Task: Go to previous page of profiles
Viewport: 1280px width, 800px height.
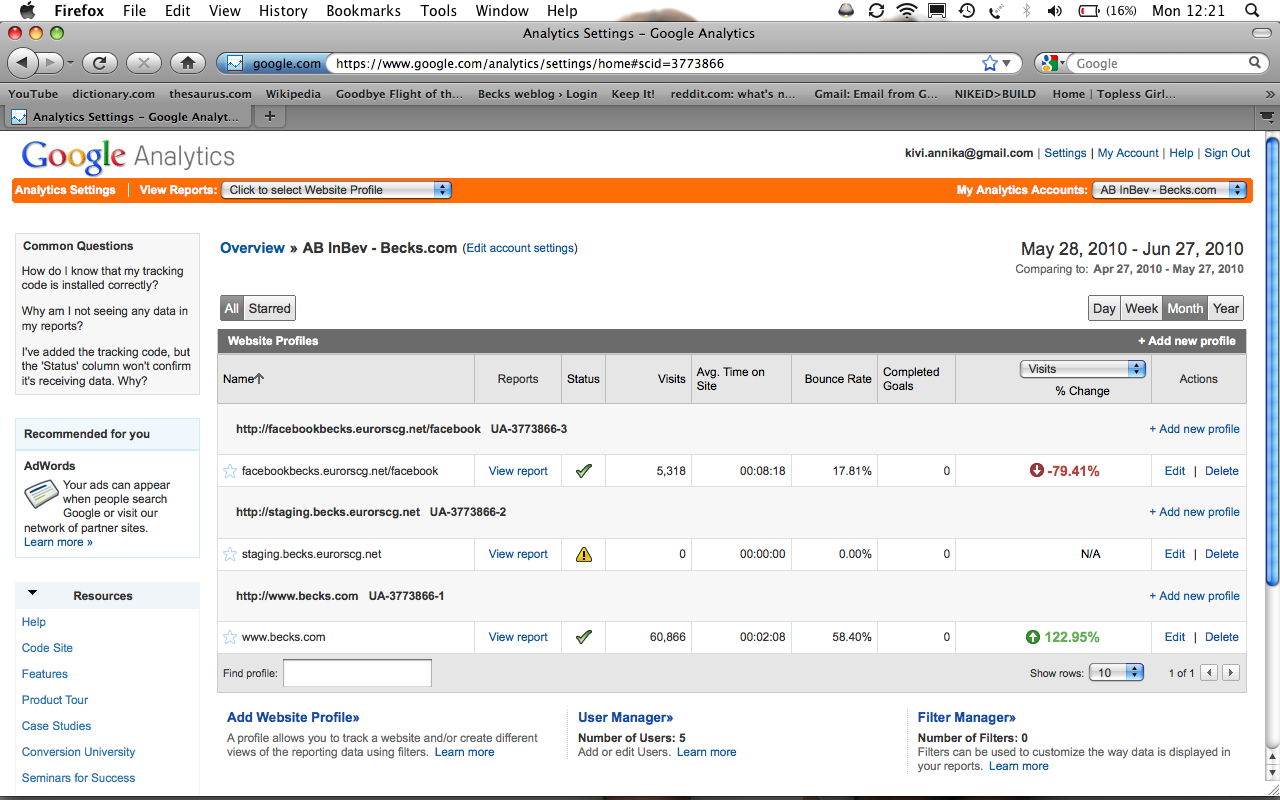Action: (1209, 673)
